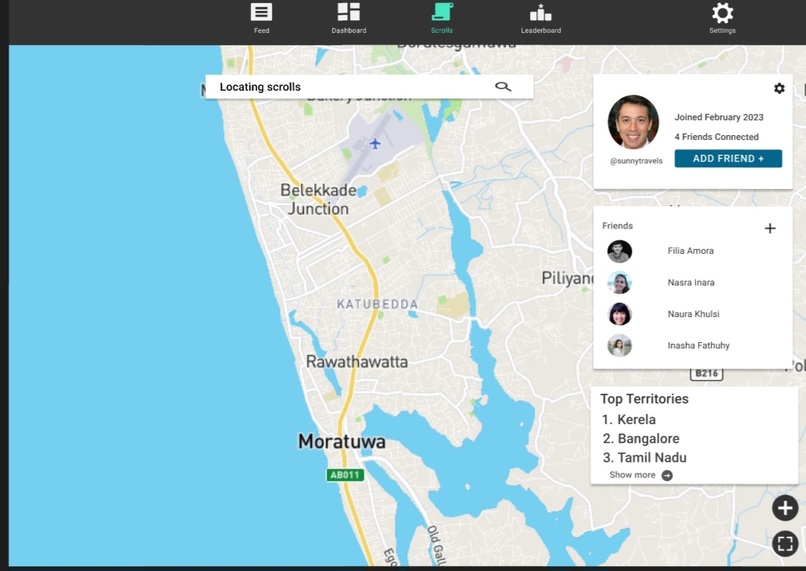The width and height of the screenshot is (806, 571).
Task: Click the plus icon beside Friends
Action: (x=770, y=228)
